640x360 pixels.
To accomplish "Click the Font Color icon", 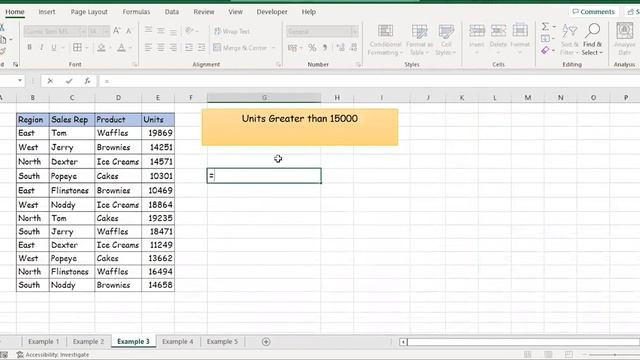I will point(121,47).
